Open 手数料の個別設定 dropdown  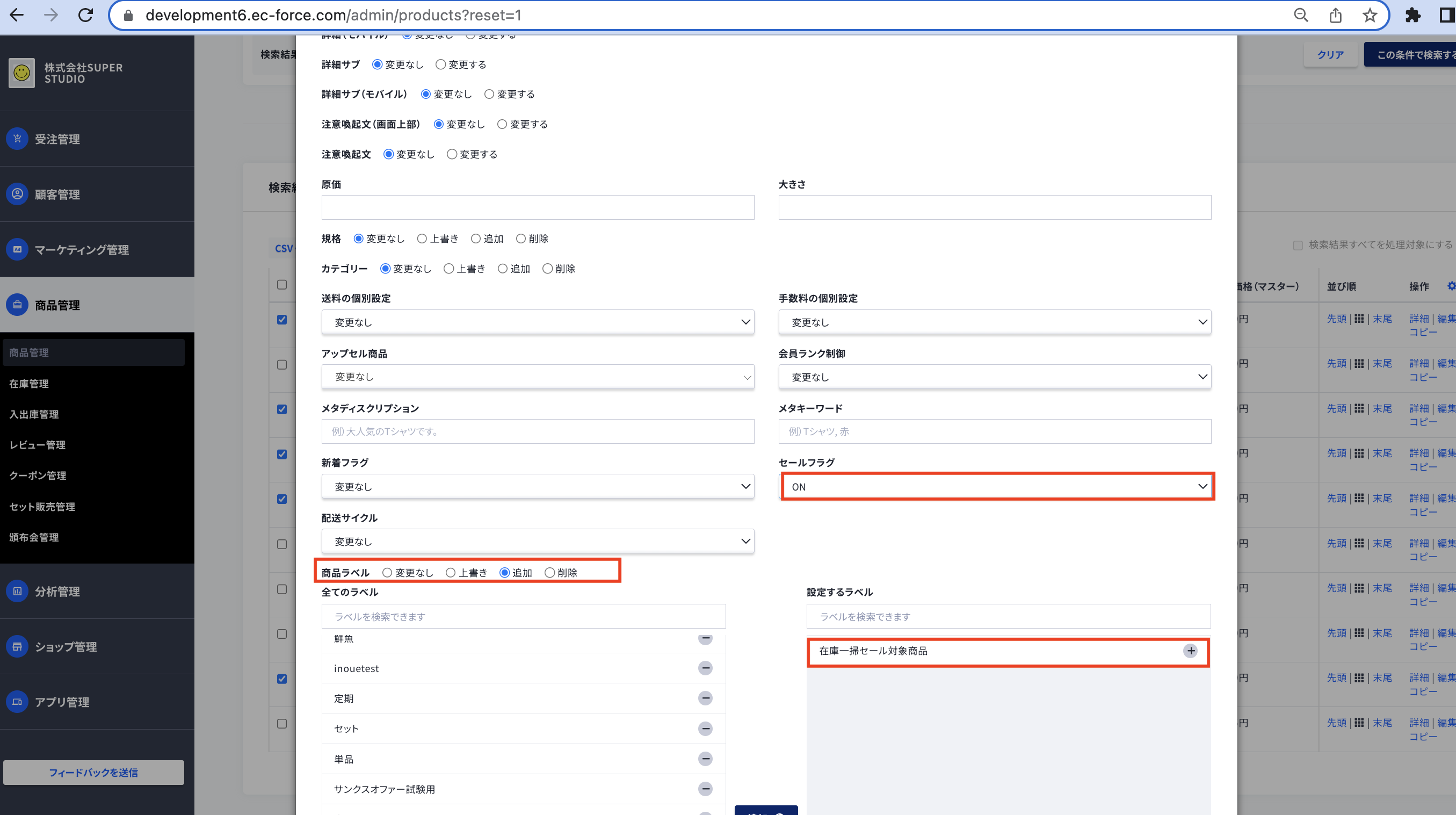pos(995,322)
